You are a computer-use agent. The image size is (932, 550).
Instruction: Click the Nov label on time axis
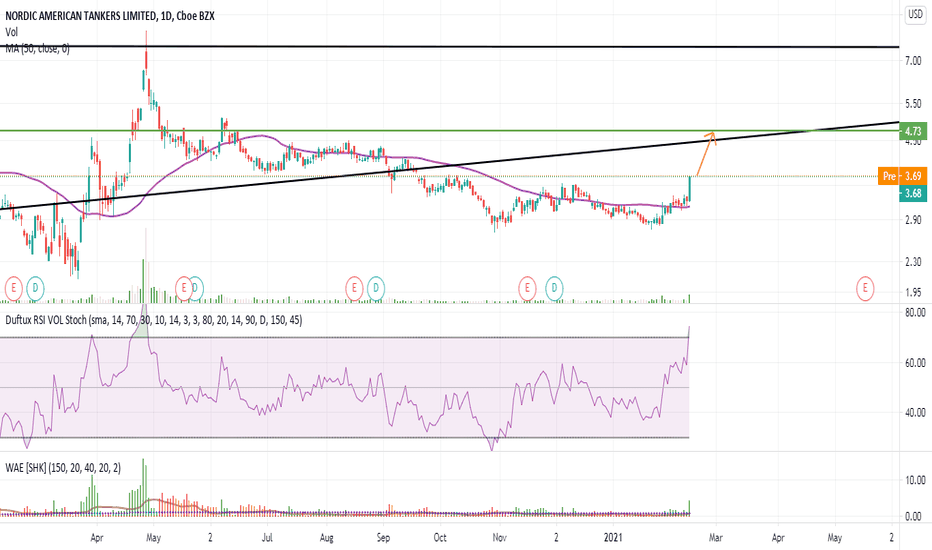tap(499, 538)
